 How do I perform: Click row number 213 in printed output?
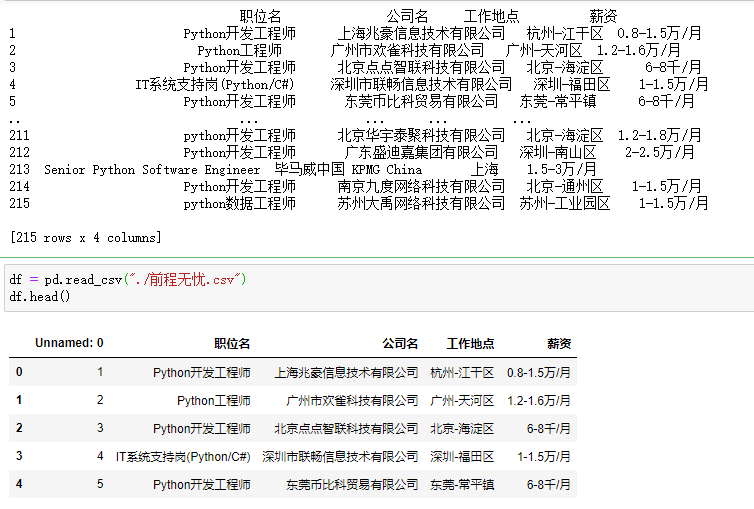tap(19, 169)
